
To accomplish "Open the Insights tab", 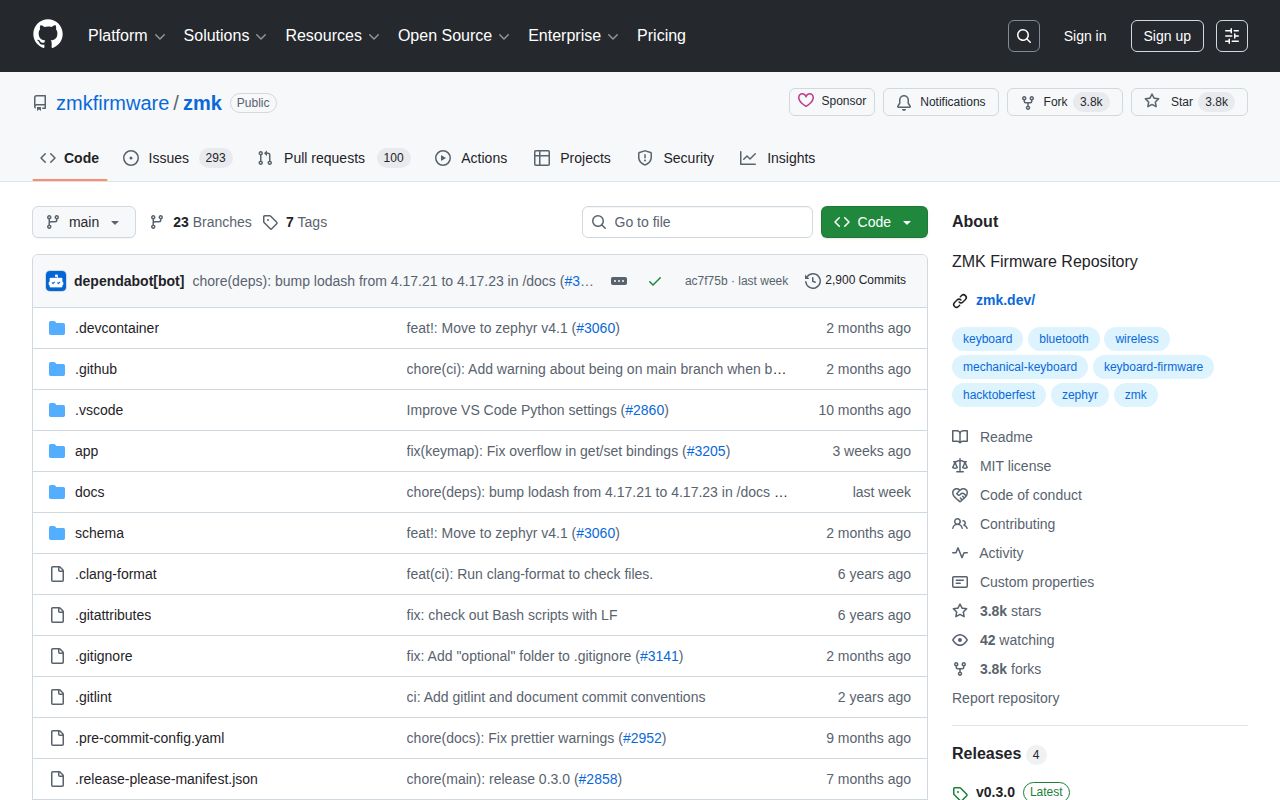I will tap(778, 158).
